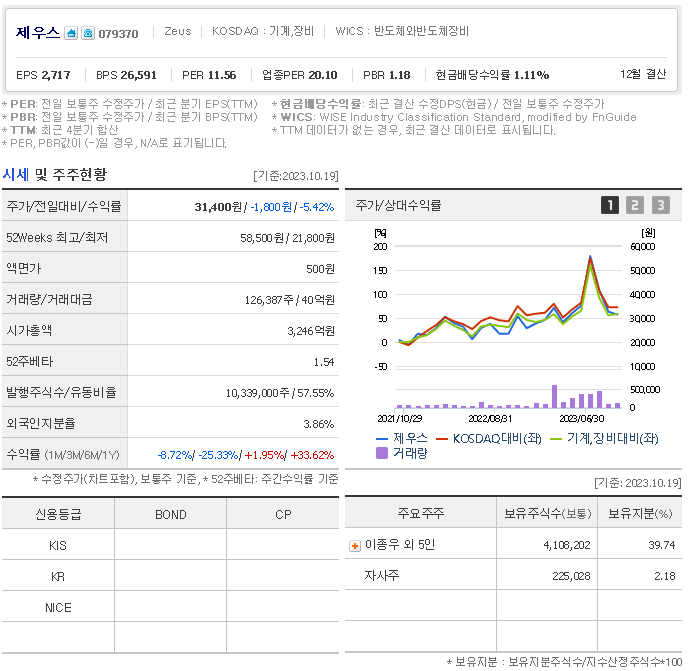This screenshot has height=671, width=692.
Task: Click the 39.74 ownership percent
Action: (662, 546)
